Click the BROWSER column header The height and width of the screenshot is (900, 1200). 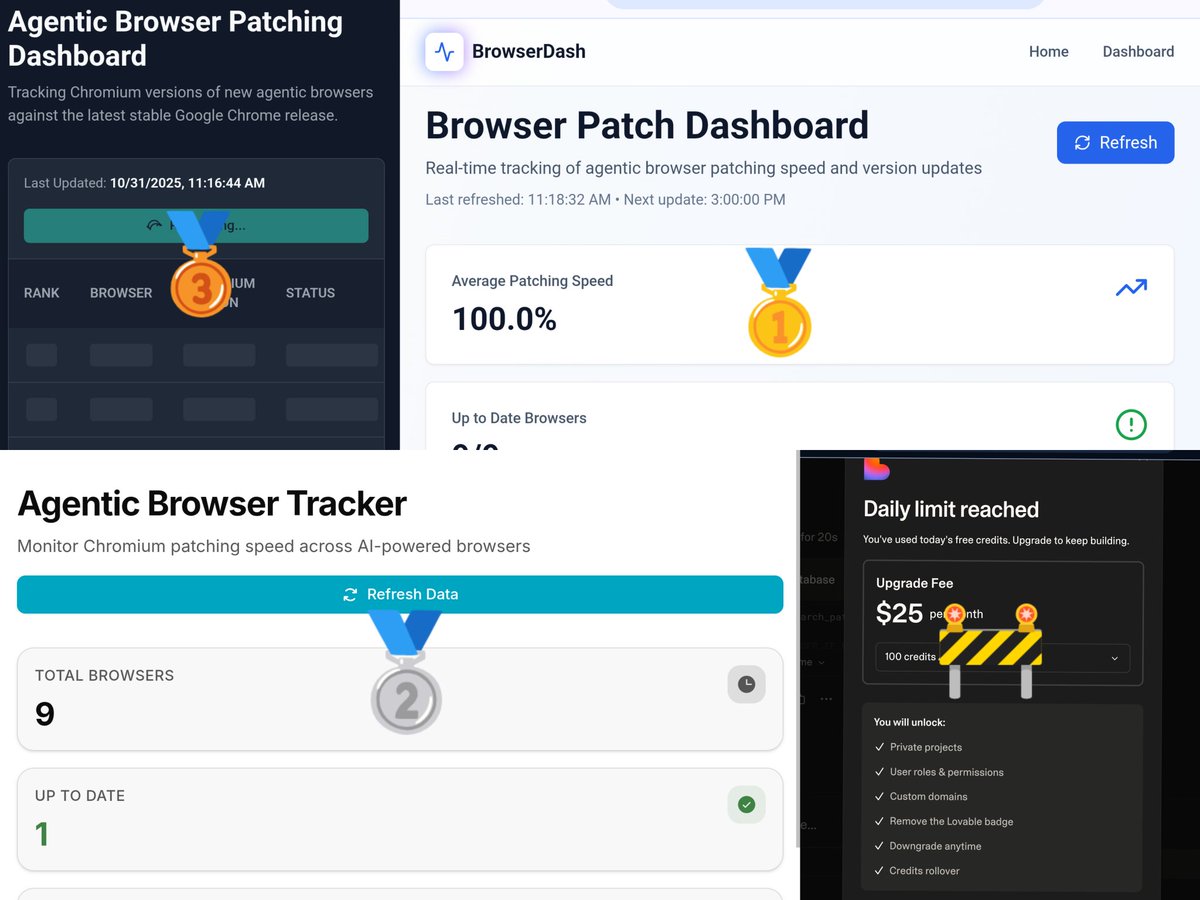[x=121, y=293]
